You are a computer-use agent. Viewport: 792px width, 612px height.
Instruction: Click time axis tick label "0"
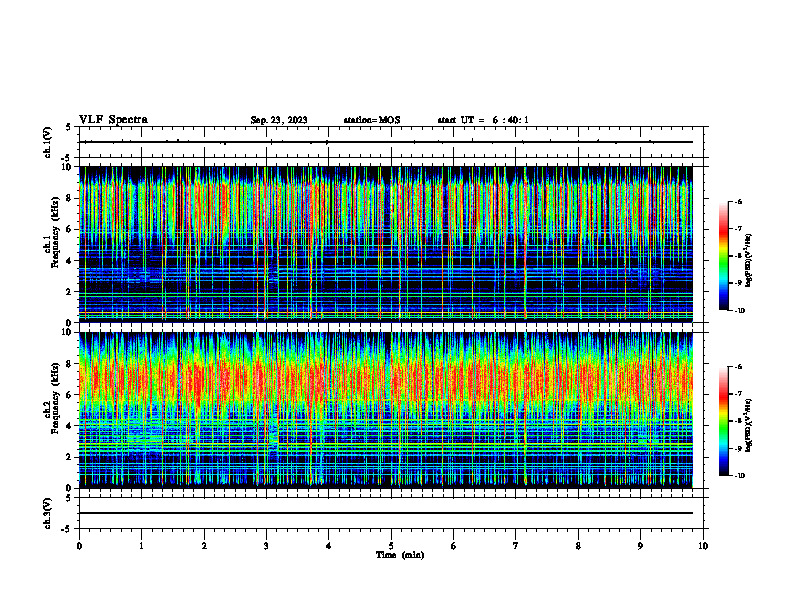click(79, 546)
